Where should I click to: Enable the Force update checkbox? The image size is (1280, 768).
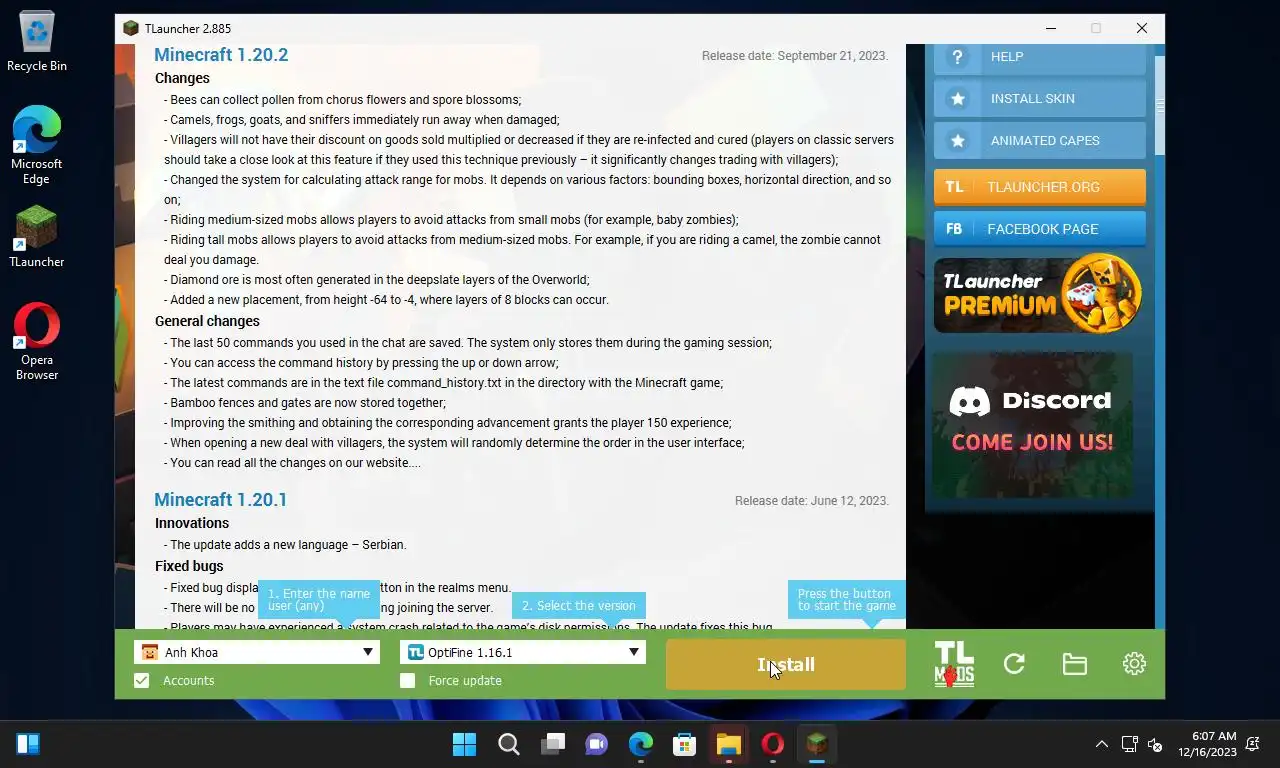tap(408, 681)
